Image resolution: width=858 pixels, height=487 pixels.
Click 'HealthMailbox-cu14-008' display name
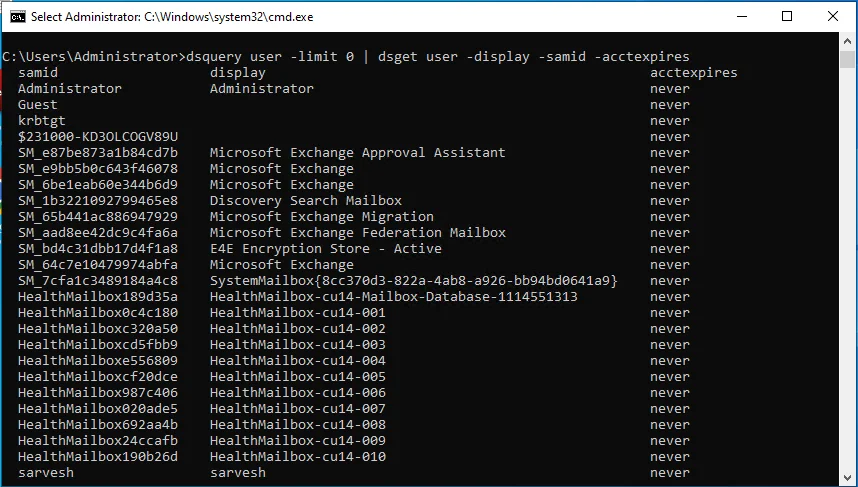click(x=298, y=425)
